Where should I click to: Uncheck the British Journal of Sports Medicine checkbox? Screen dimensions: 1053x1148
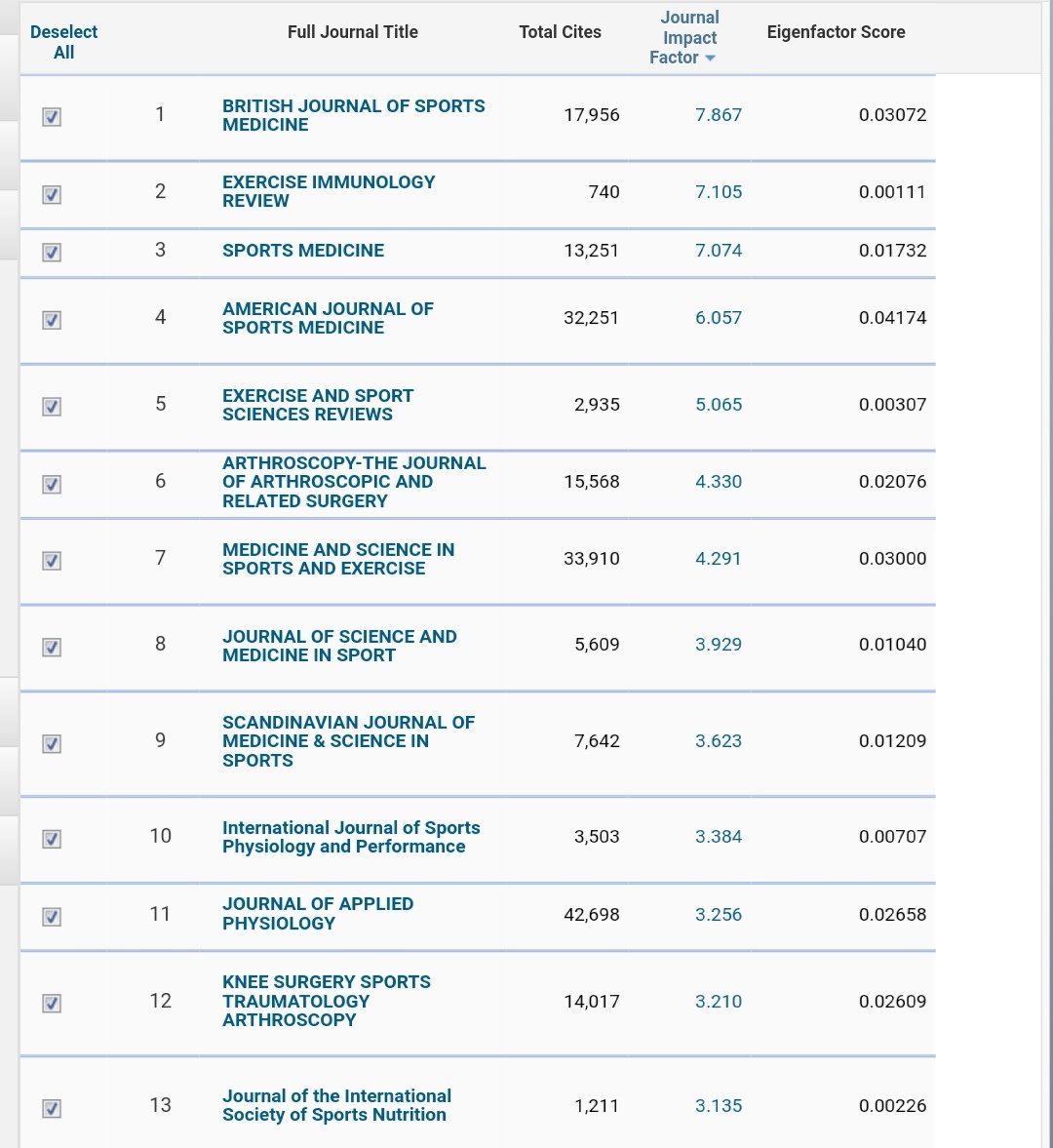[x=52, y=117]
